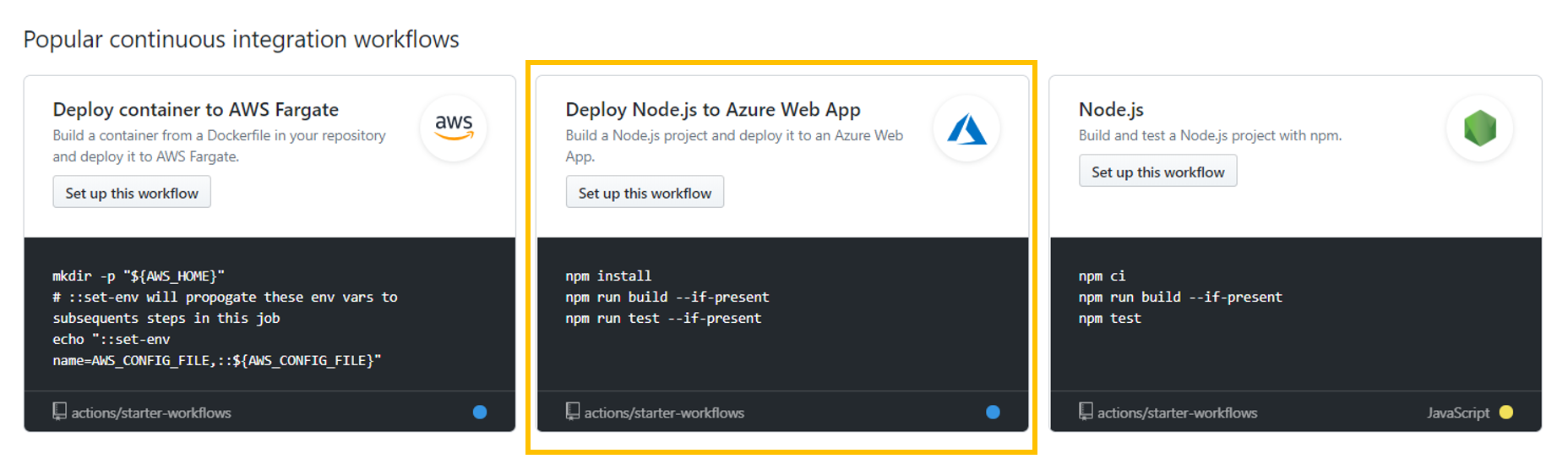Image resolution: width=1568 pixels, height=459 pixels.
Task: Click 'Build a container from a Dockerfile' description
Action: click(219, 145)
